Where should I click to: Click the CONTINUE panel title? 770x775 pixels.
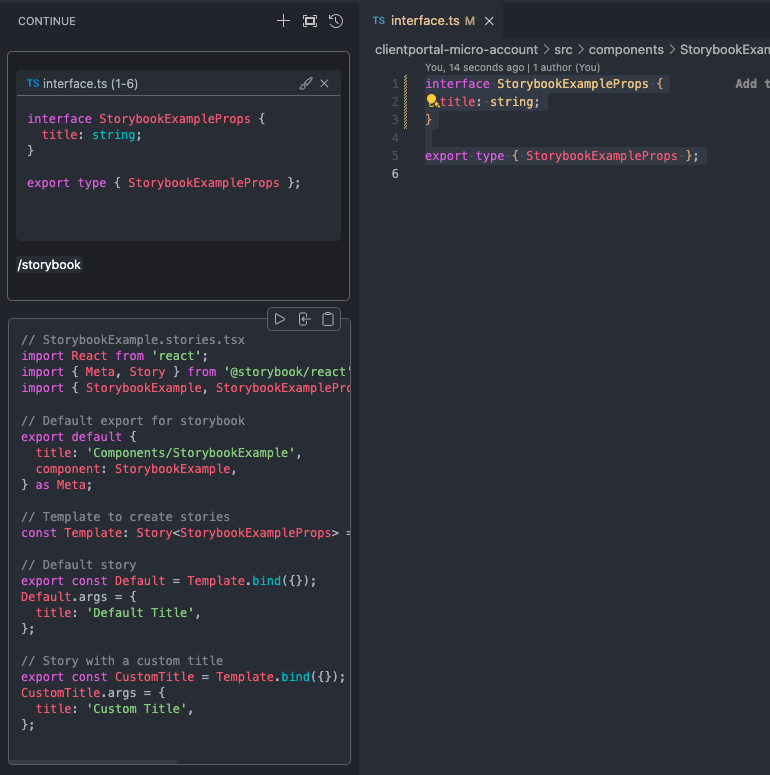[x=47, y=21]
